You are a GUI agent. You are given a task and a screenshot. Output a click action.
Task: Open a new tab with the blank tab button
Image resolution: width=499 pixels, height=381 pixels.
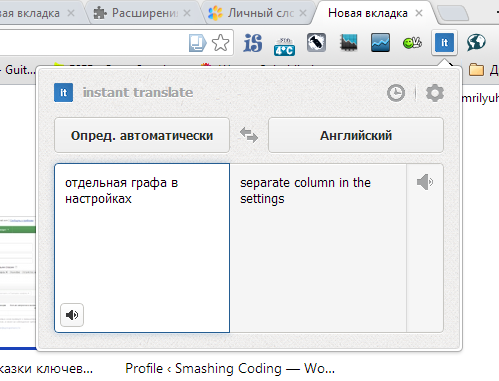click(453, 13)
